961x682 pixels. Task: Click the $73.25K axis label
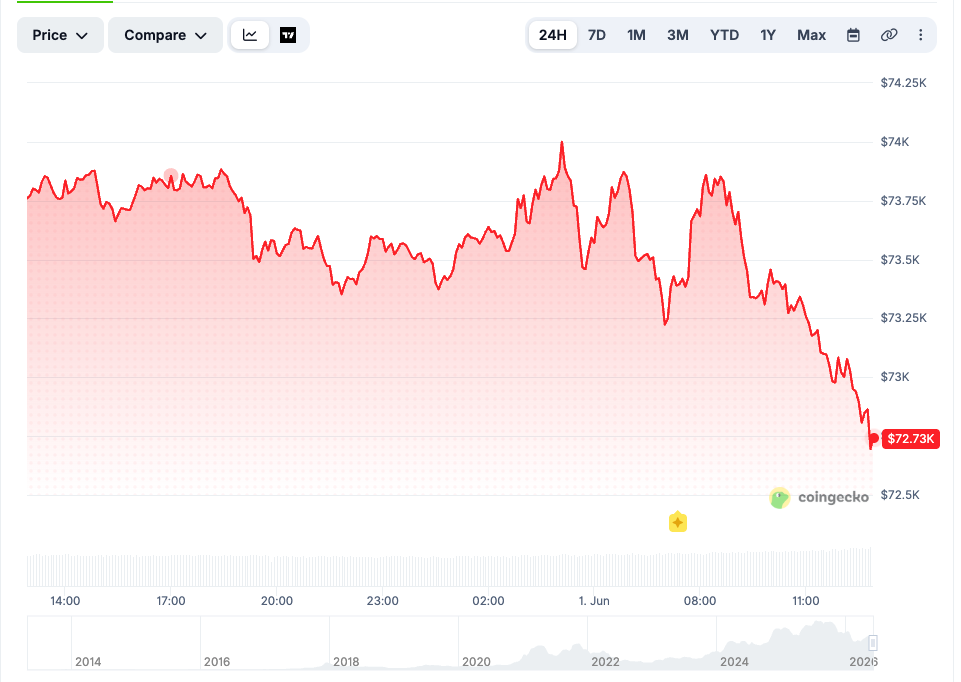[x=903, y=318]
